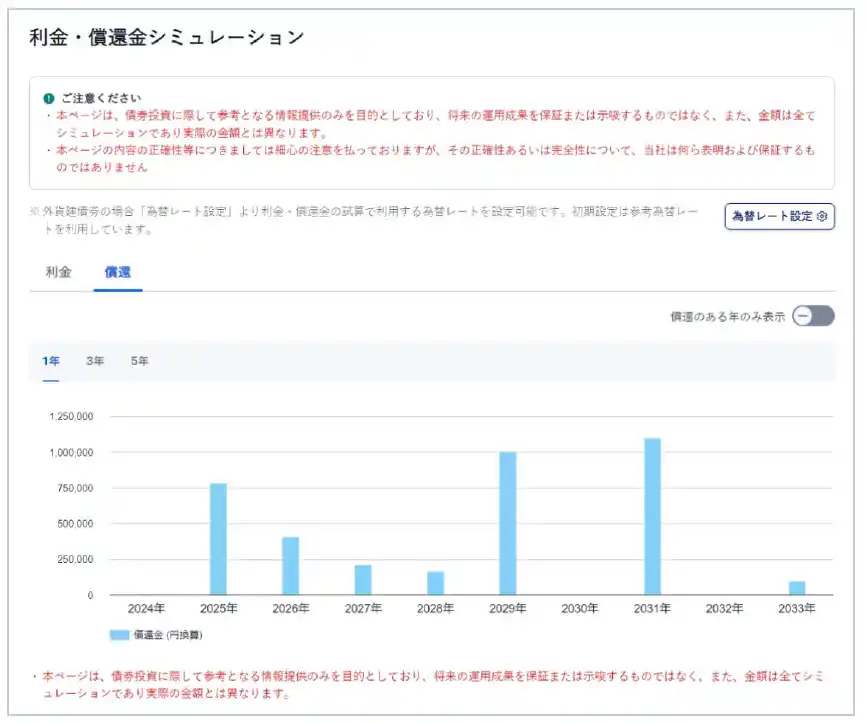Click the 2025年 redemption bar

tap(218, 539)
